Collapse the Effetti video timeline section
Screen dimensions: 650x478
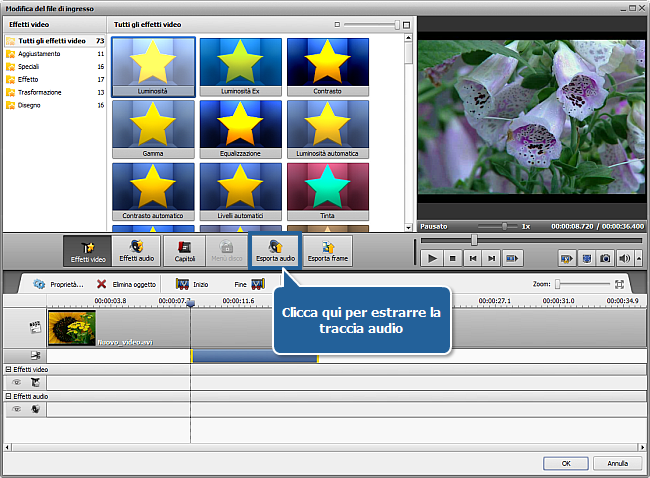8,370
